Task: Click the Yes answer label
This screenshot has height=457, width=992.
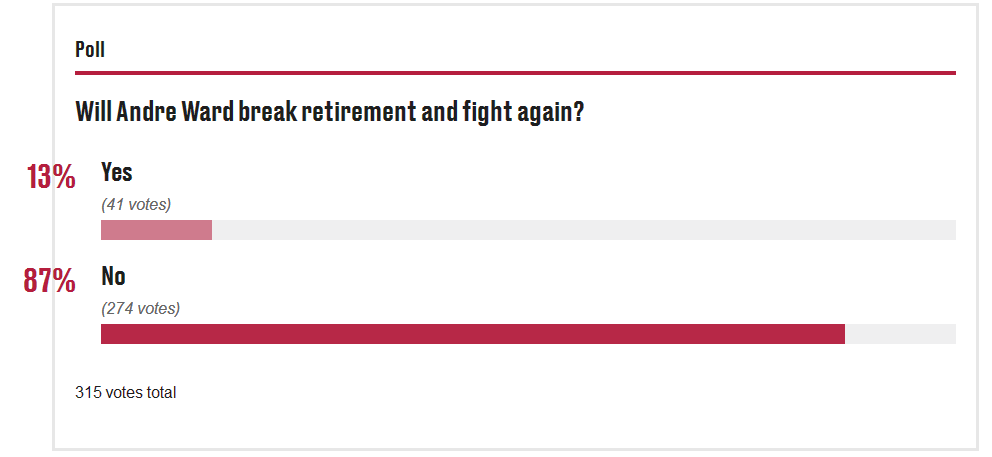Action: pyautogui.click(x=116, y=172)
